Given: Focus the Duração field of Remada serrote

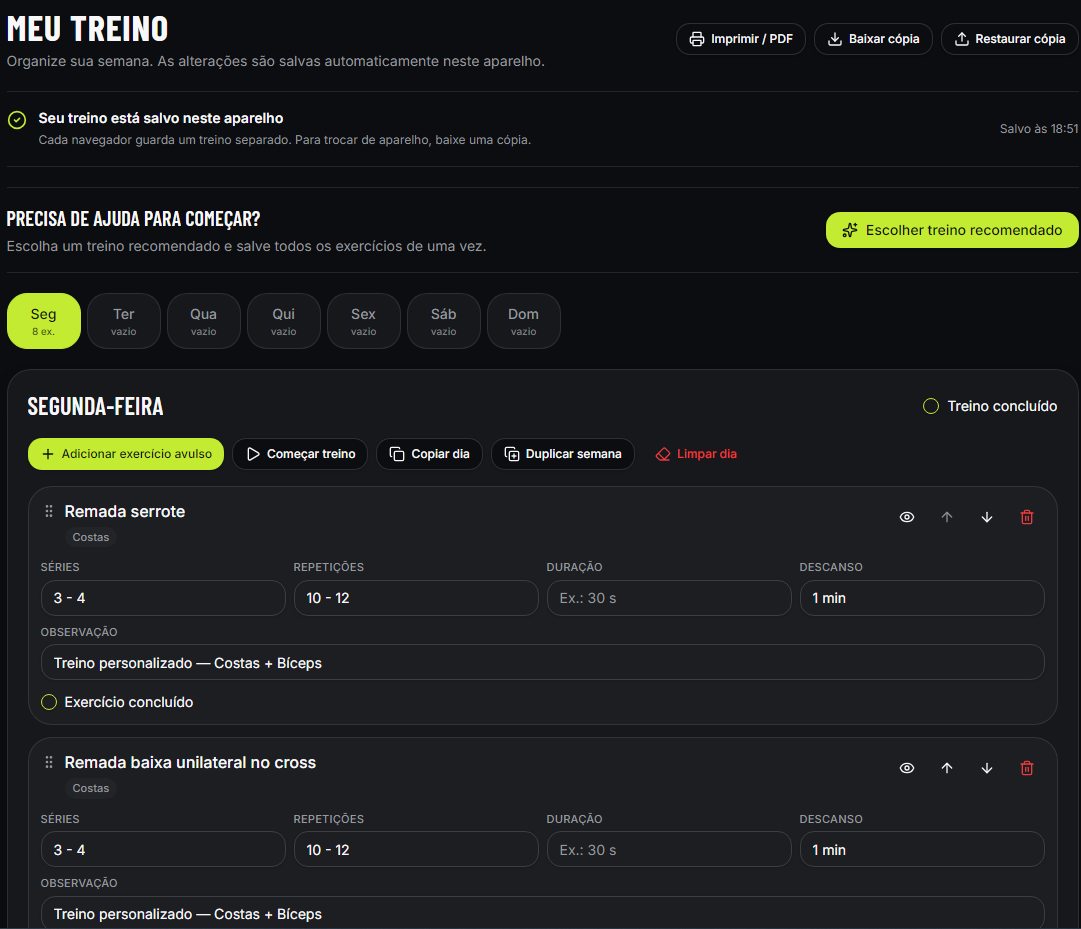Looking at the screenshot, I should tap(669, 598).
